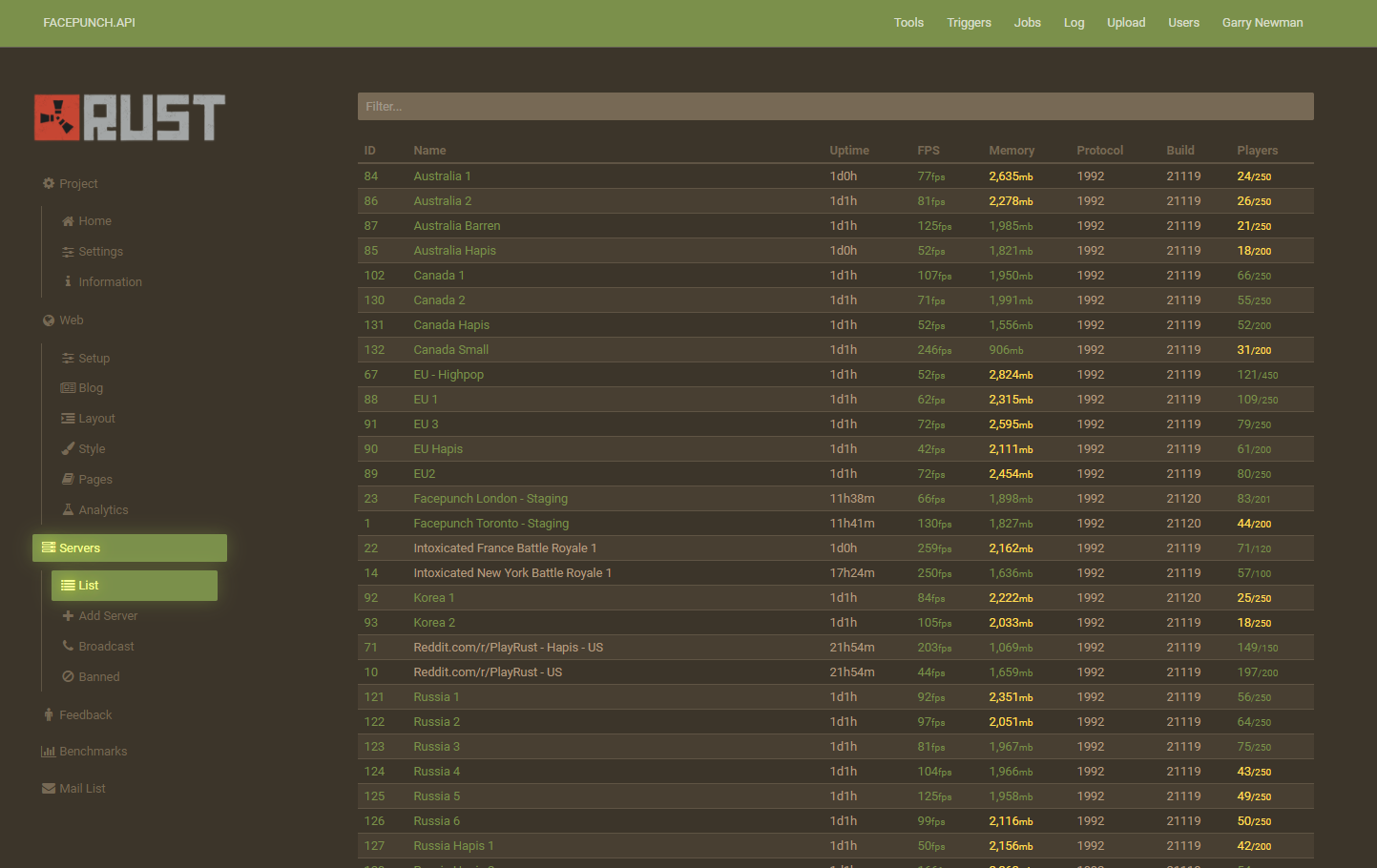Click the Home house icon

pos(68,221)
